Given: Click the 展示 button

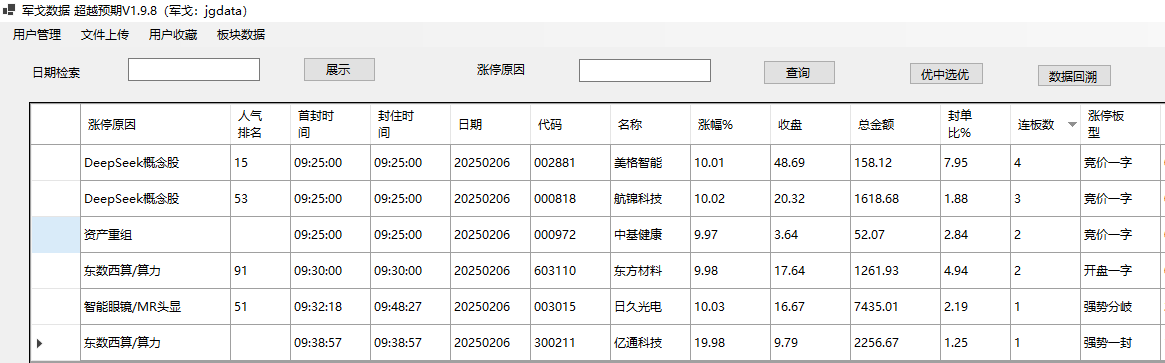Looking at the screenshot, I should (339, 70).
